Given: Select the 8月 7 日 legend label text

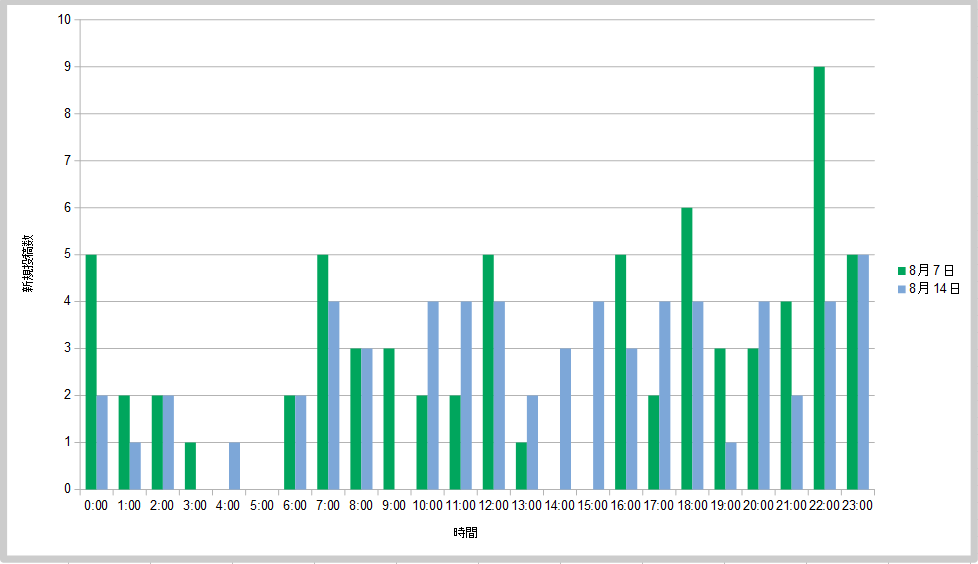Looking at the screenshot, I should click(931, 271).
